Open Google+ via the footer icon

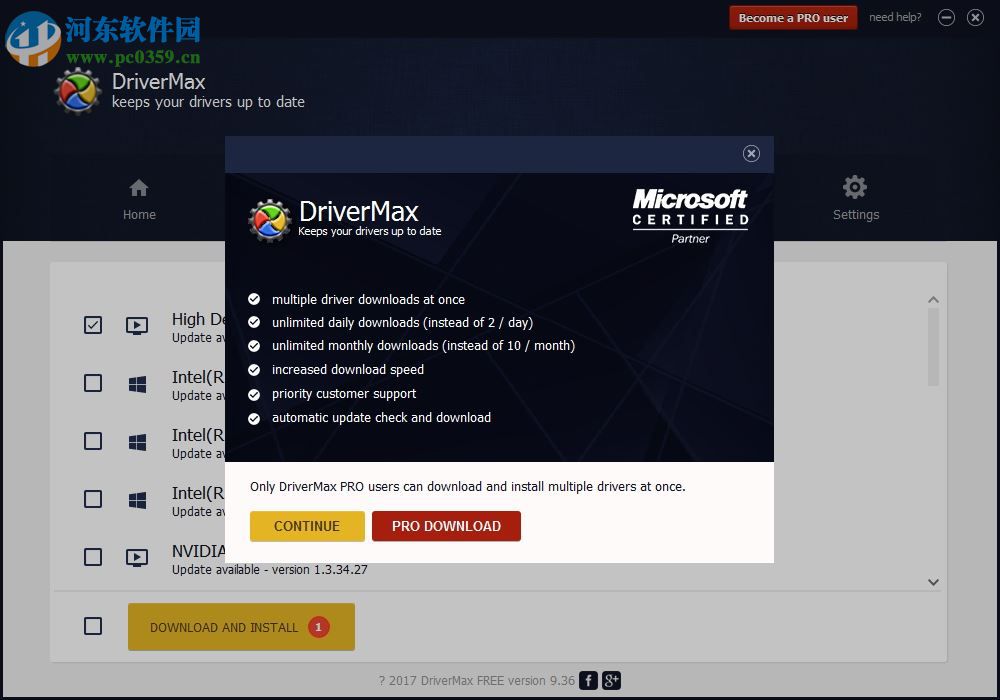click(612, 680)
